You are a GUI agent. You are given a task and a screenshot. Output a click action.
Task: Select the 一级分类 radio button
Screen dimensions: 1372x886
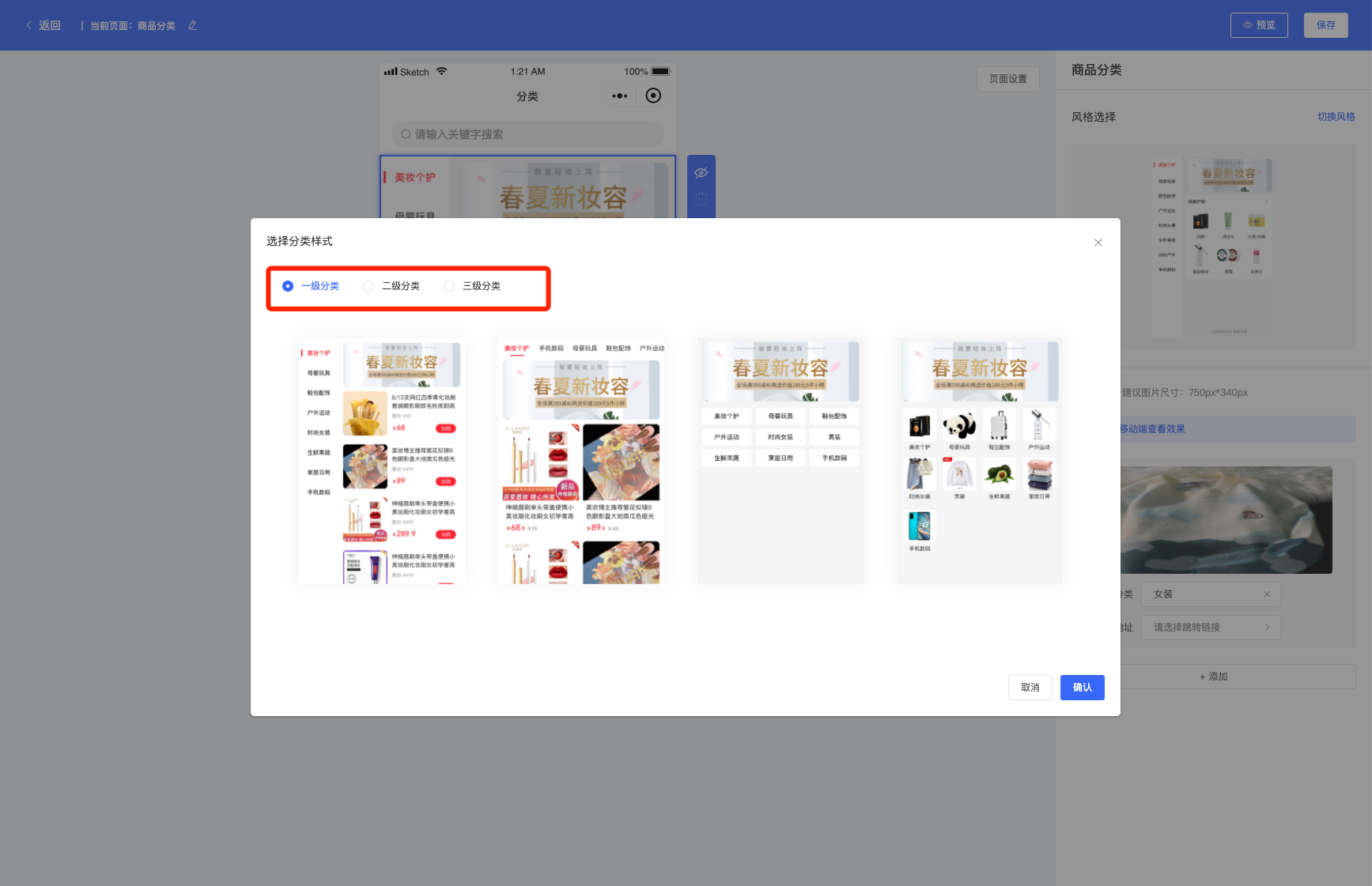tap(288, 286)
